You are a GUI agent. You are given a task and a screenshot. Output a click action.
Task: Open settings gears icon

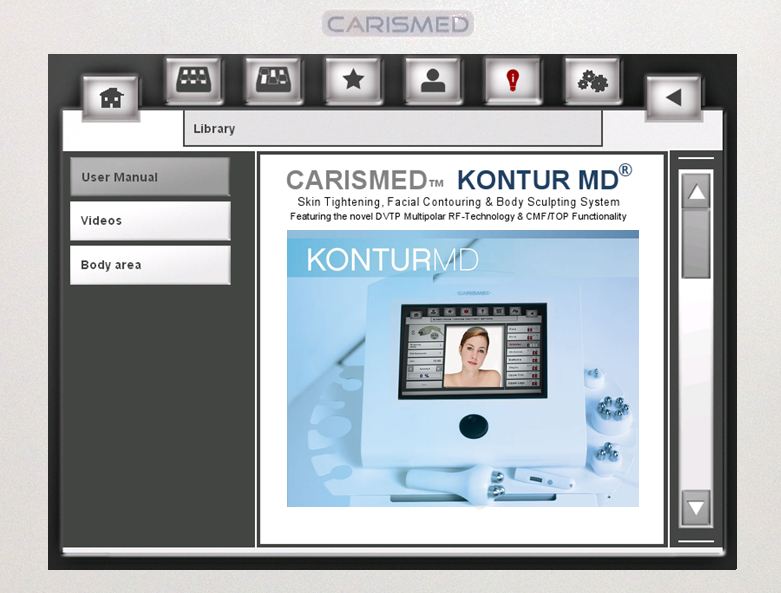click(592, 80)
